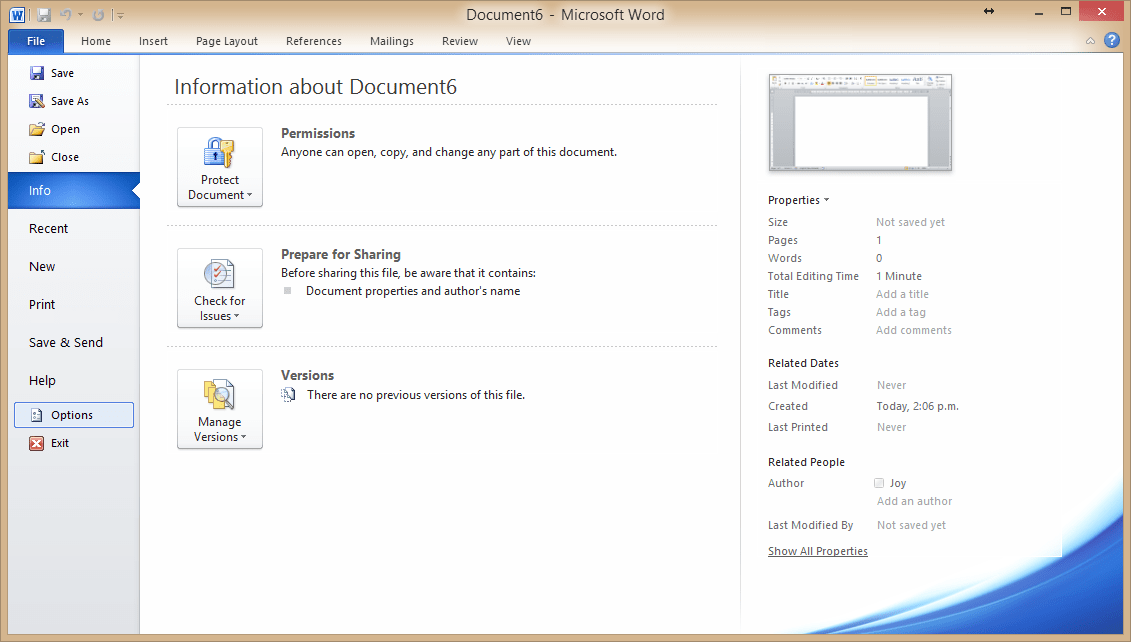Click the minimize ribbon chevron
The width and height of the screenshot is (1131, 642).
pyautogui.click(x=1090, y=41)
